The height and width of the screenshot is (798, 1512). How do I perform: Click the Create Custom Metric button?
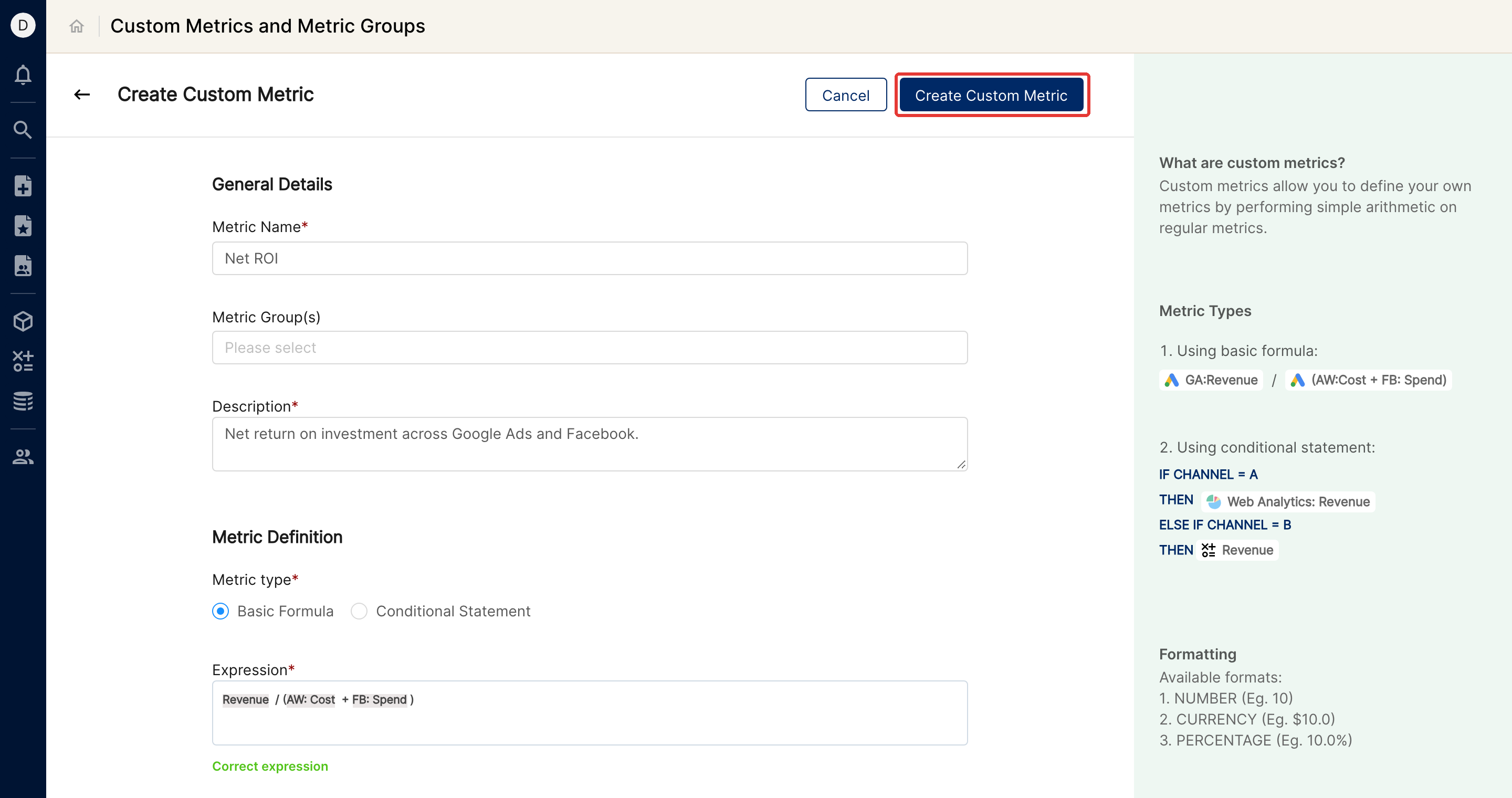991,94
